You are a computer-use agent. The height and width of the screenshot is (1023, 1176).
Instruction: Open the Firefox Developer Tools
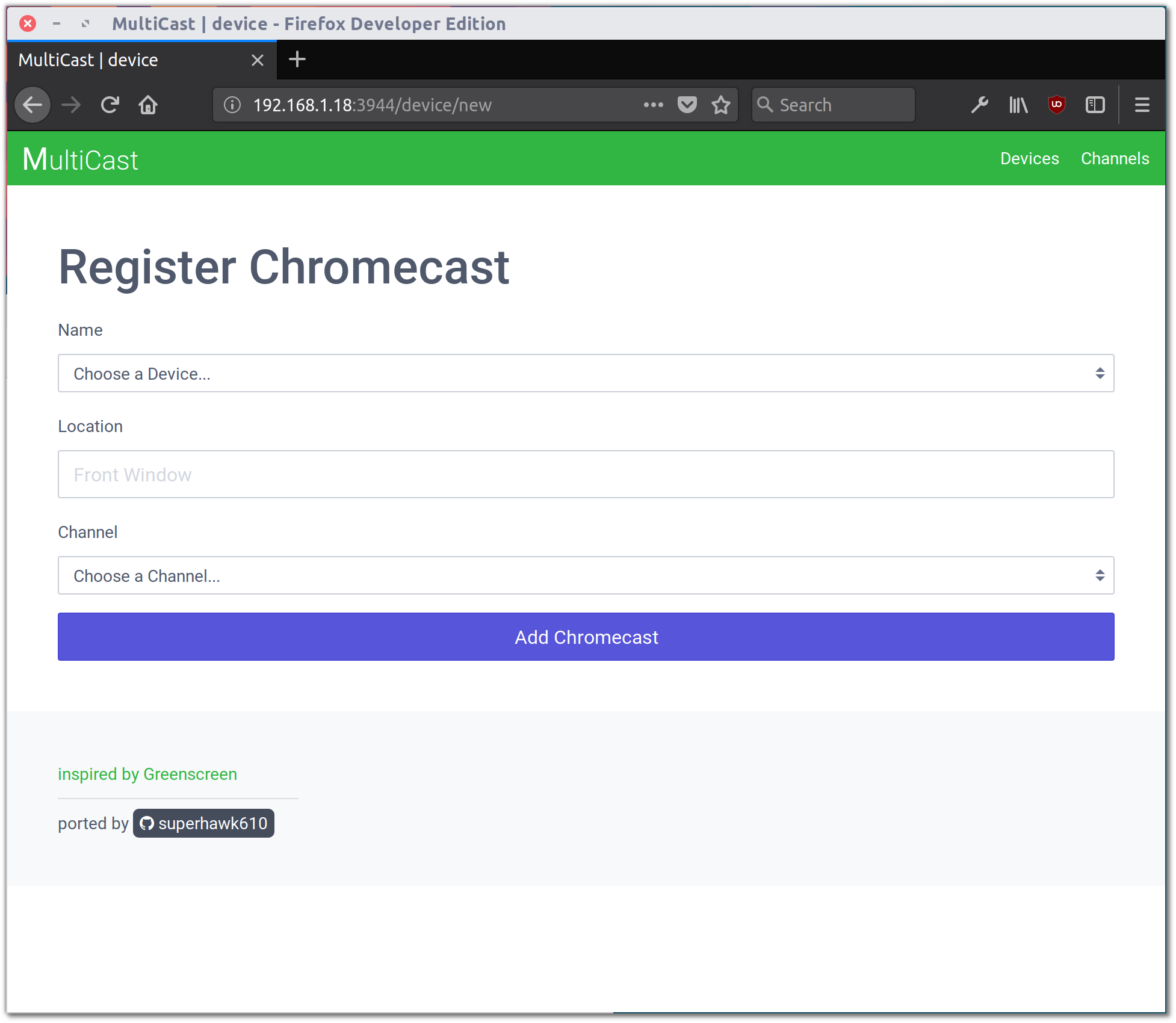[980, 104]
